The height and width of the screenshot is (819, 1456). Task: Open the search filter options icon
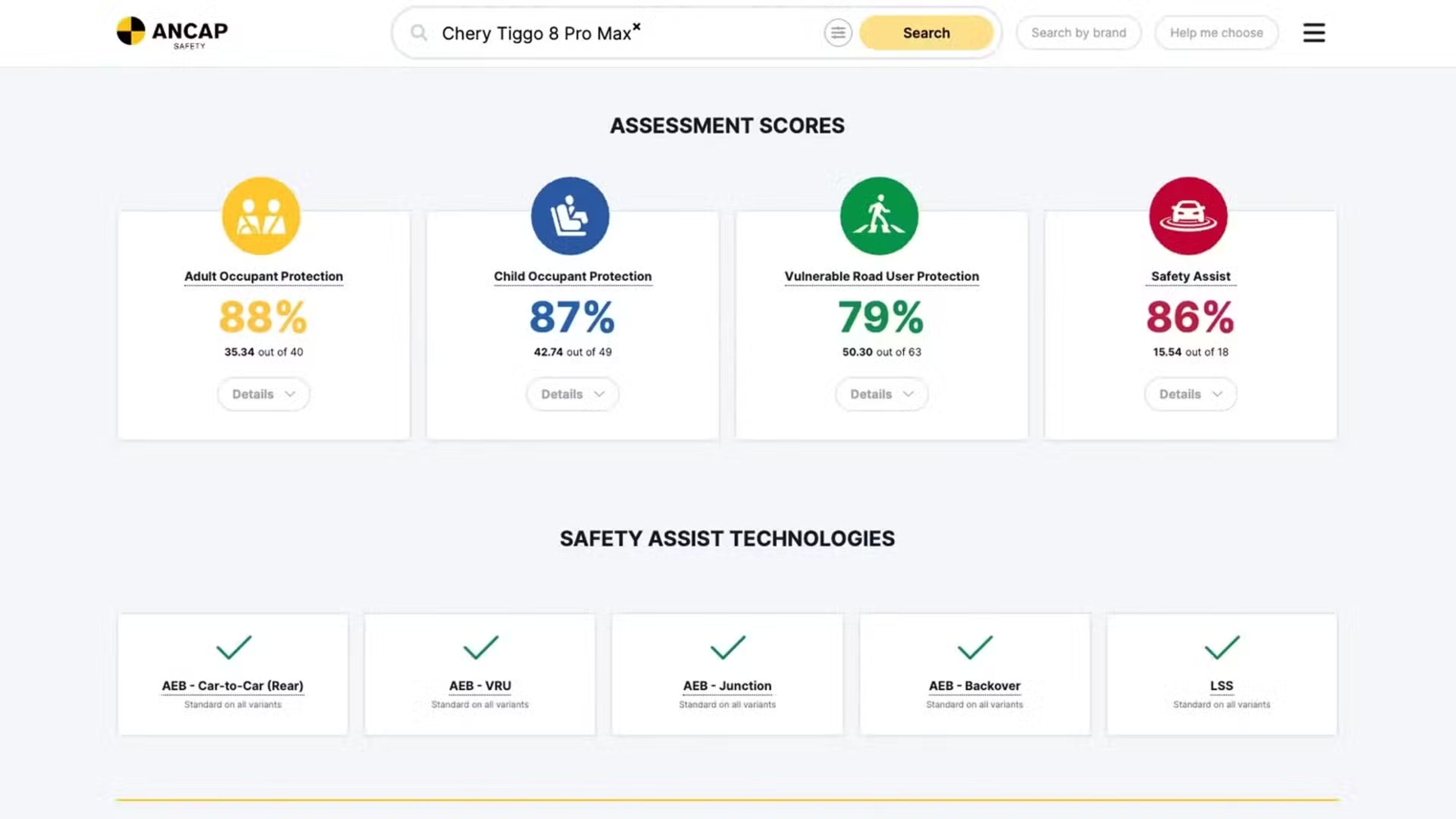pos(838,33)
